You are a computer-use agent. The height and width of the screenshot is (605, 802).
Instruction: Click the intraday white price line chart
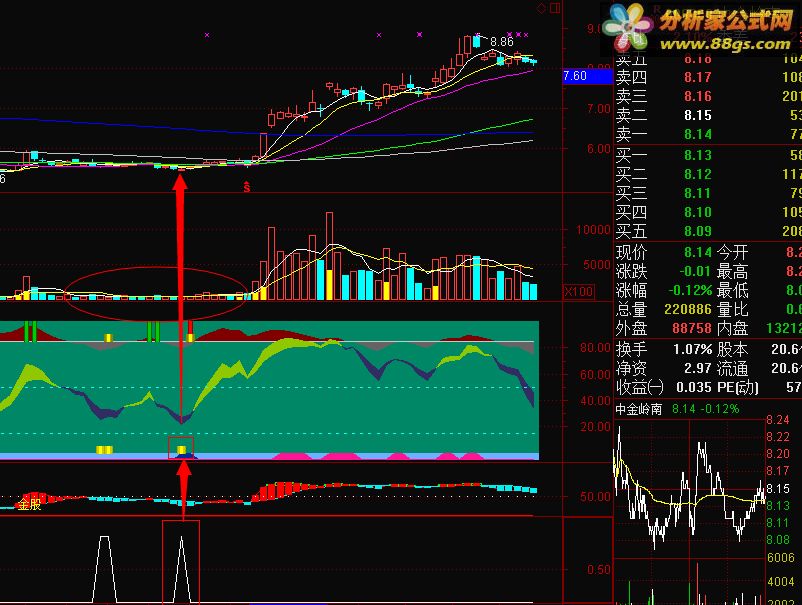click(688, 487)
